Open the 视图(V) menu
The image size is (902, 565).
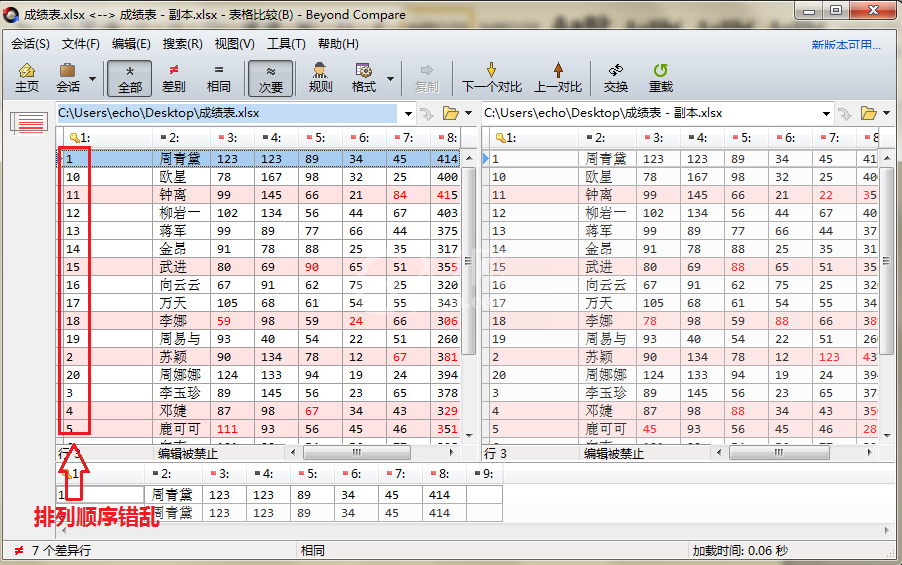[234, 44]
